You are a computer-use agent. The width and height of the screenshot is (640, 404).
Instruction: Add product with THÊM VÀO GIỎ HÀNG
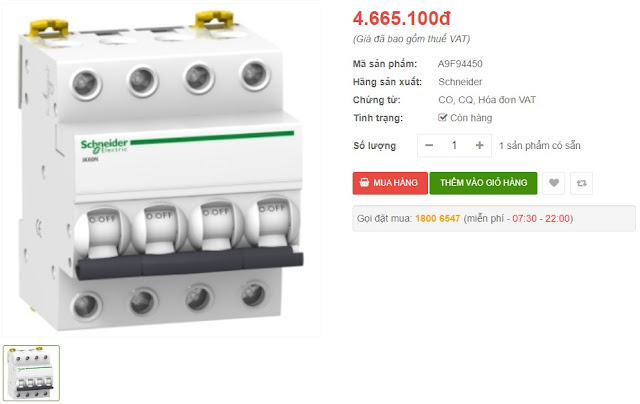click(483, 183)
